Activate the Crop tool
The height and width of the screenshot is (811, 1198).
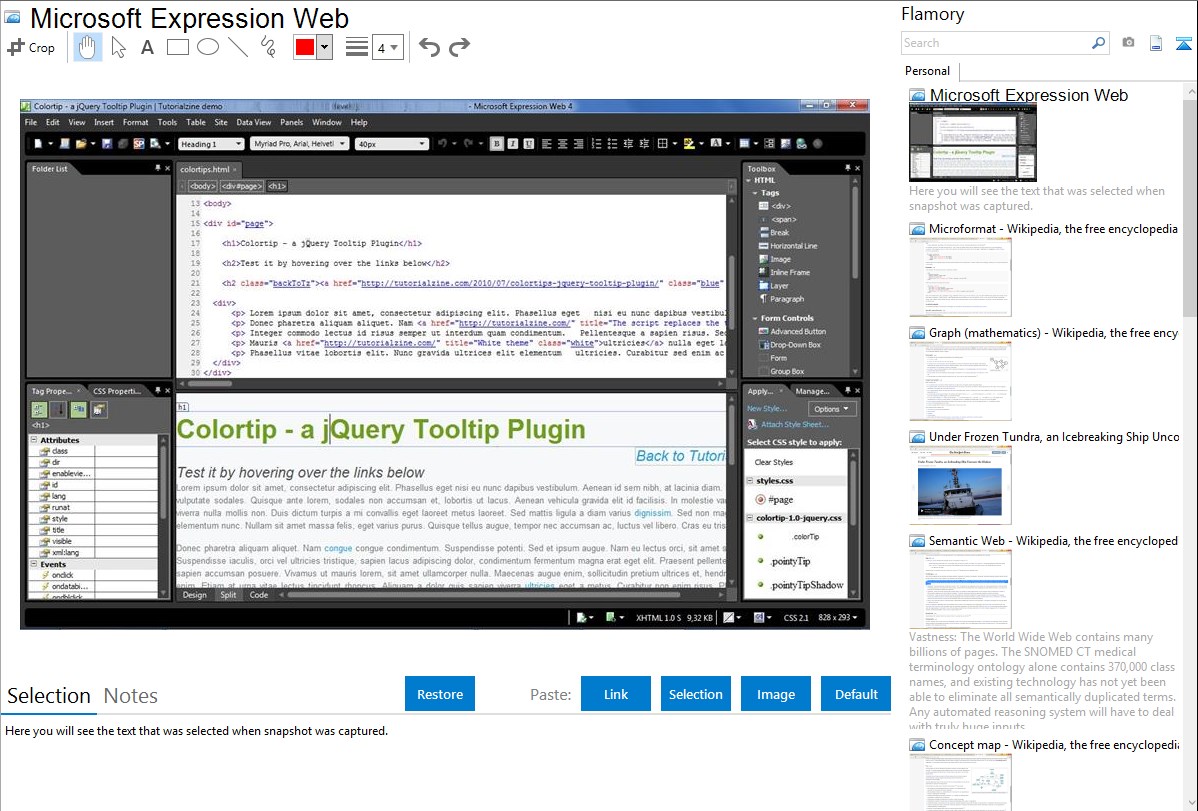(x=31, y=47)
